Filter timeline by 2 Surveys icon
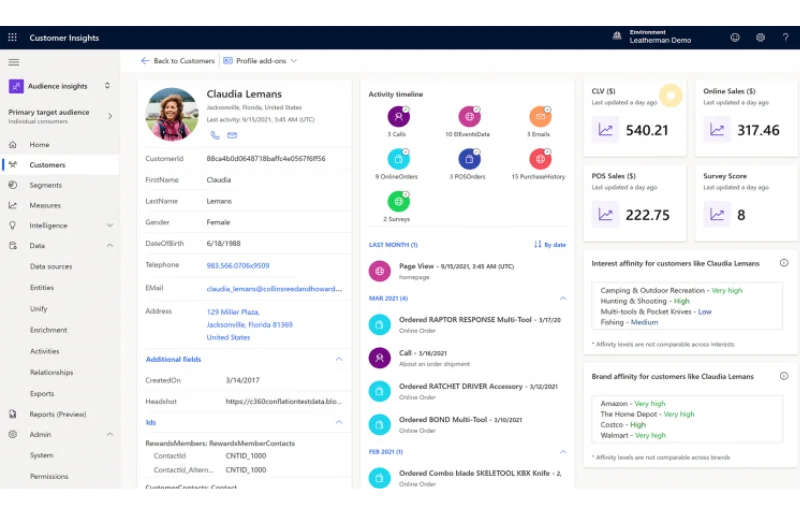This screenshot has width=800, height=515. tap(398, 201)
